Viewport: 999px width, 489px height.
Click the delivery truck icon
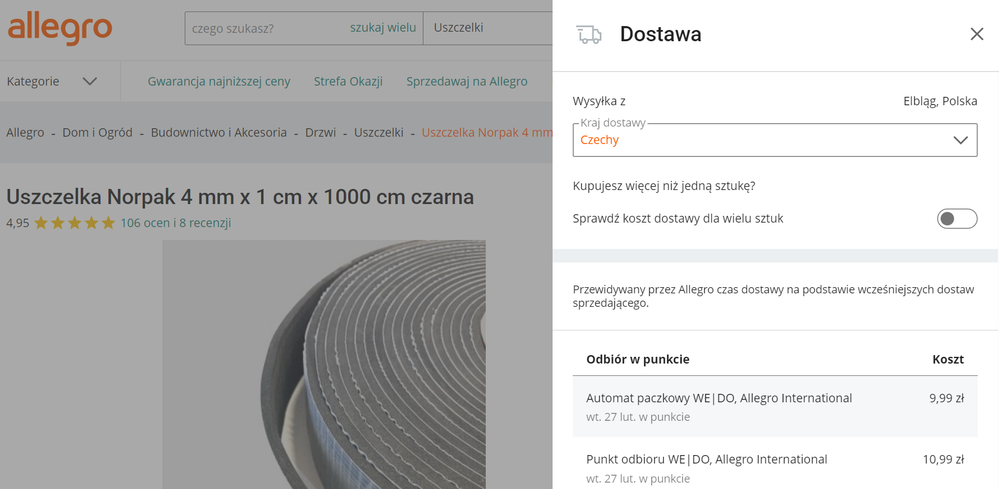(x=589, y=34)
